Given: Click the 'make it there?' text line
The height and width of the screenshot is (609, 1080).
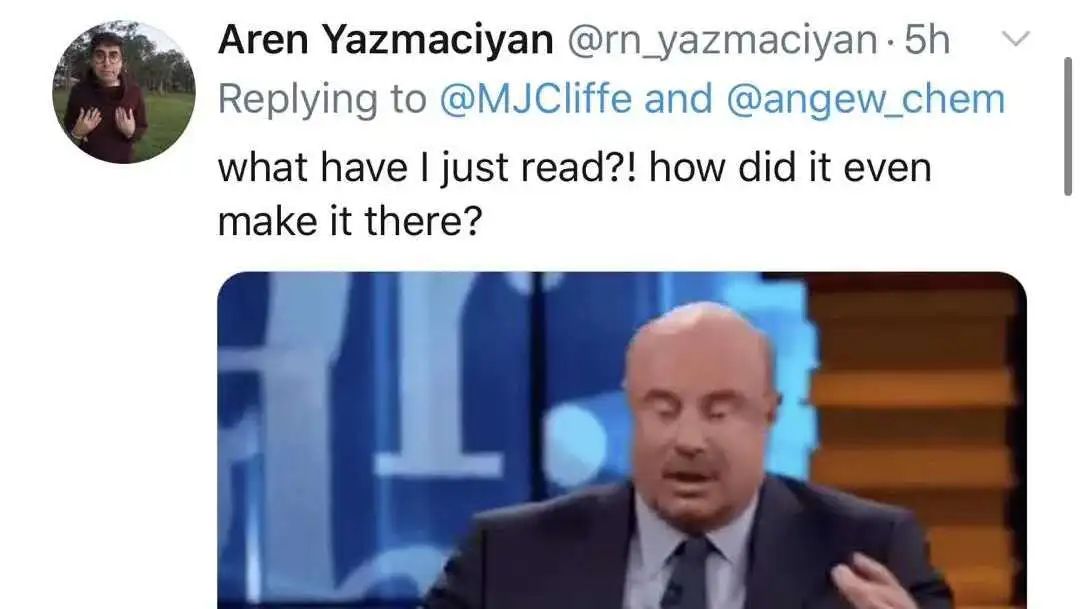Looking at the screenshot, I should [350, 222].
